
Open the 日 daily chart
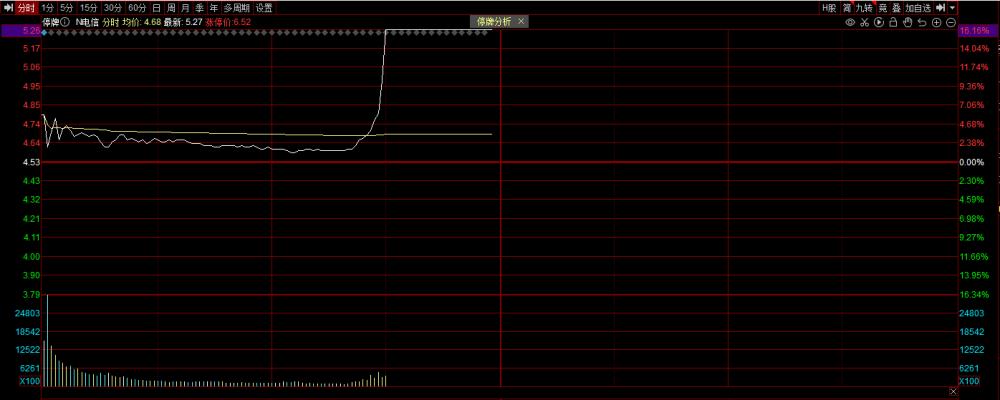coord(156,8)
